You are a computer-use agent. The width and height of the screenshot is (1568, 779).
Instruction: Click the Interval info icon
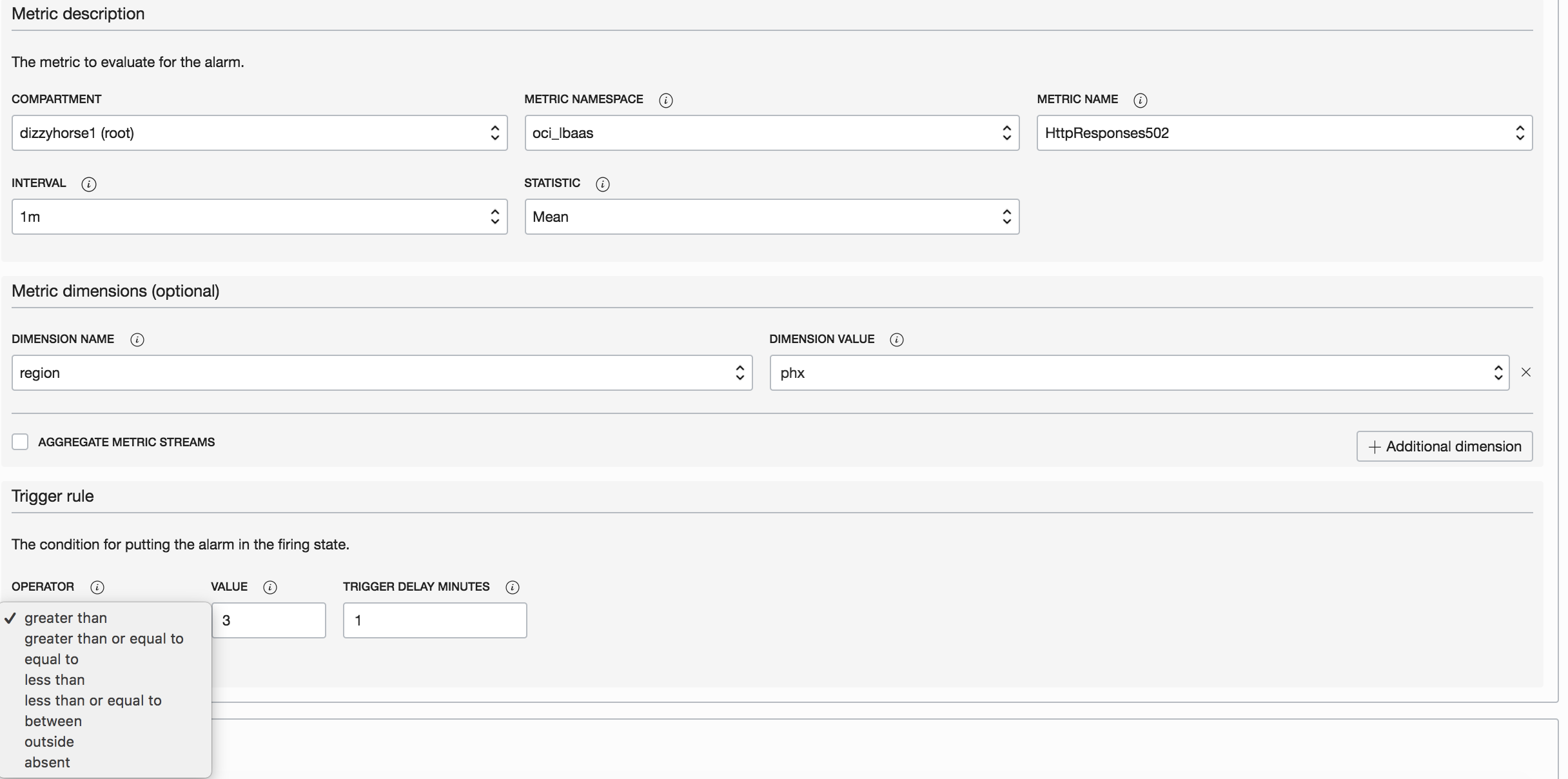click(89, 184)
